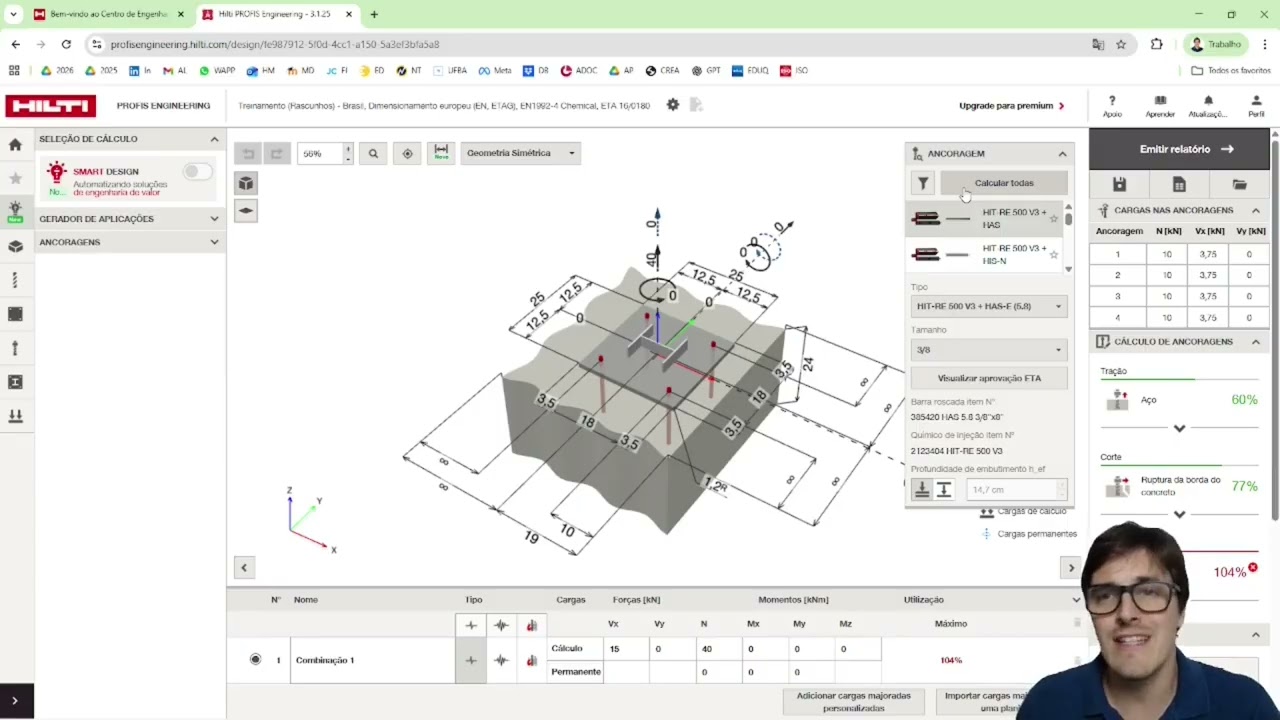Open the Tamanho 3/8 size dropdown
Viewport: 1280px width, 720px height.
988,350
